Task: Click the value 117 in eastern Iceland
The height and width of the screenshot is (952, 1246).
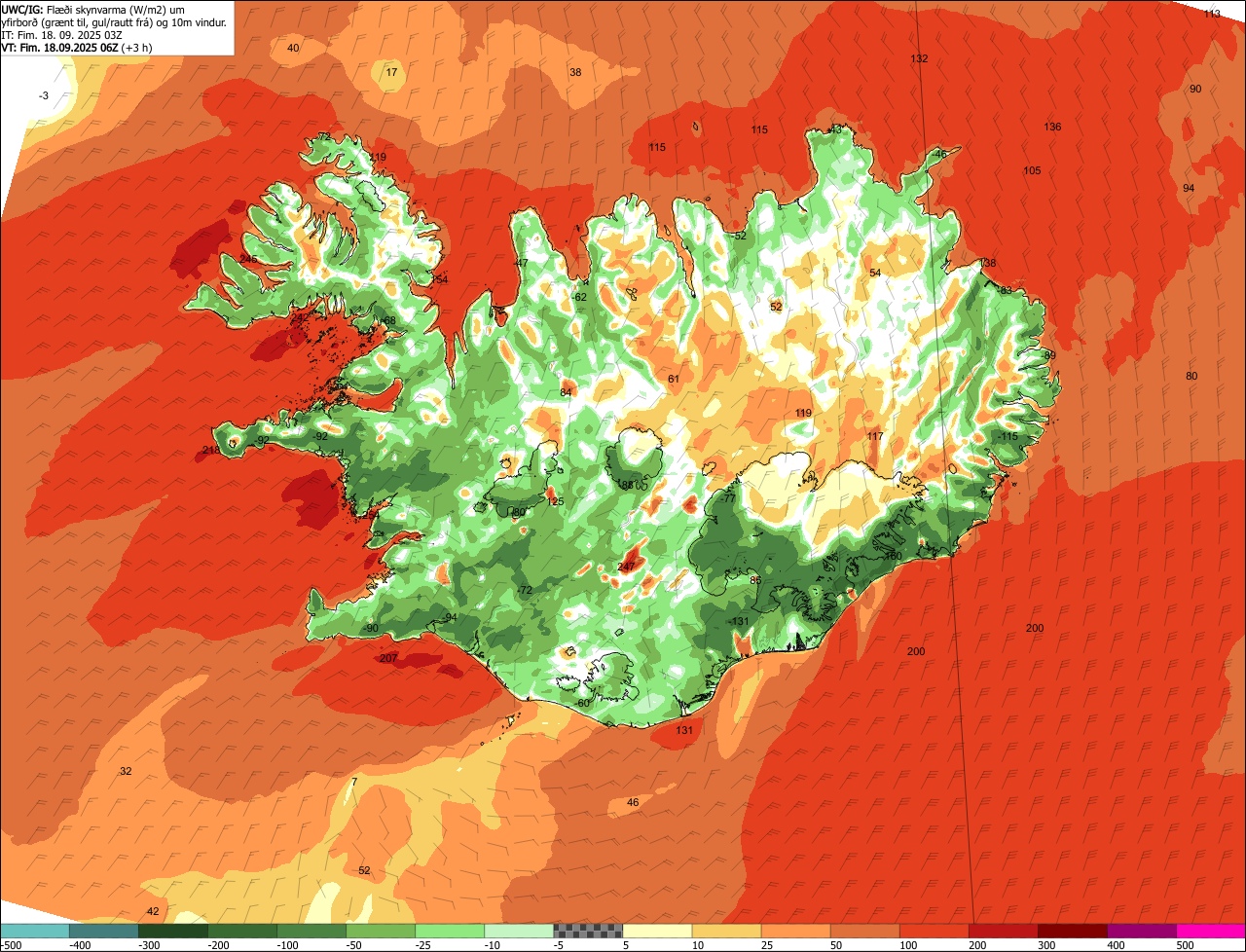Action: (875, 436)
